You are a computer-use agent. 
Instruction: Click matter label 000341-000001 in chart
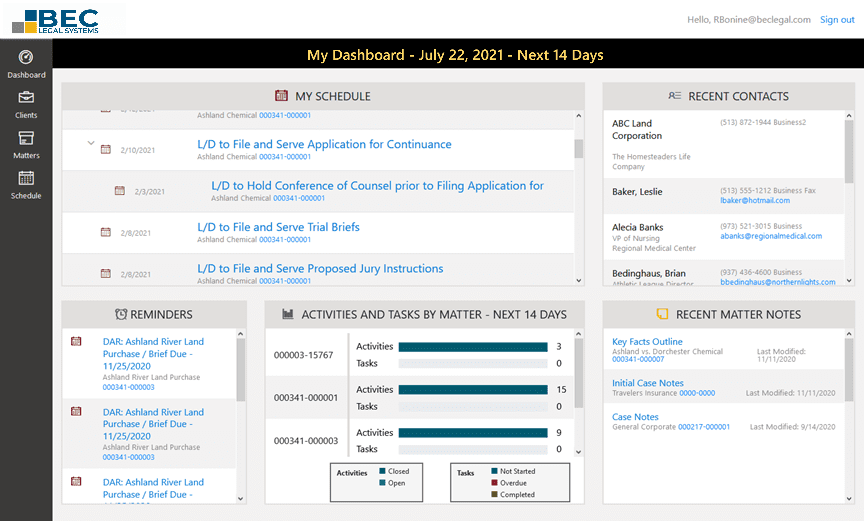[305, 398]
